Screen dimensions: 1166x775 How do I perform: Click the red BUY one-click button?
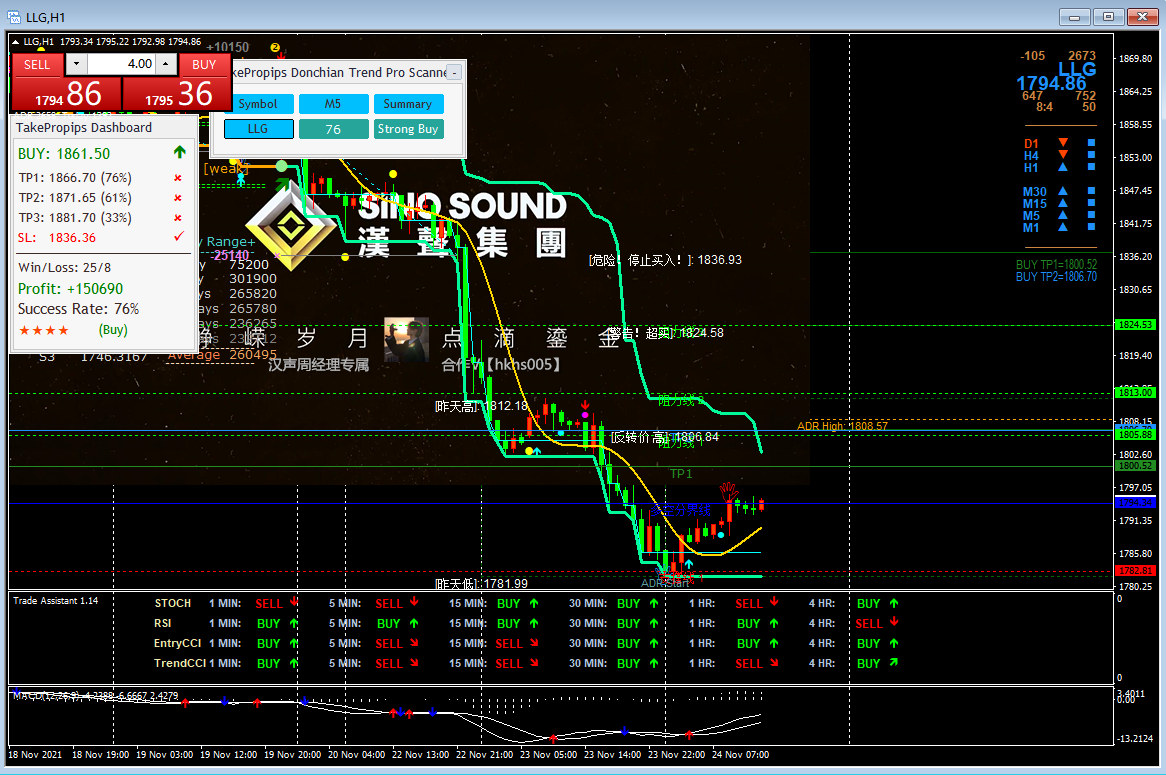click(x=203, y=65)
